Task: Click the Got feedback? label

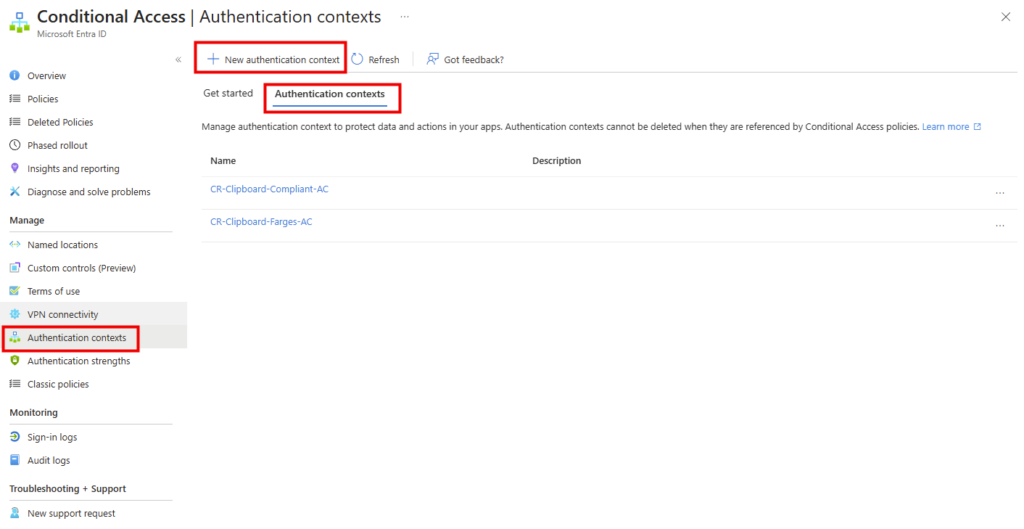Action: (474, 59)
